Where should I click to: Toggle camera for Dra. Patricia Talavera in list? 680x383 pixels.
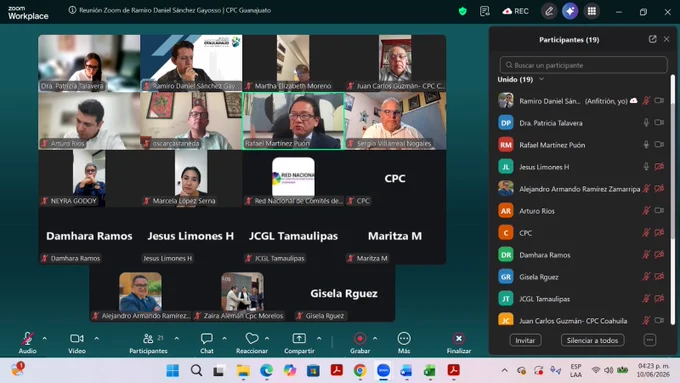click(659, 123)
